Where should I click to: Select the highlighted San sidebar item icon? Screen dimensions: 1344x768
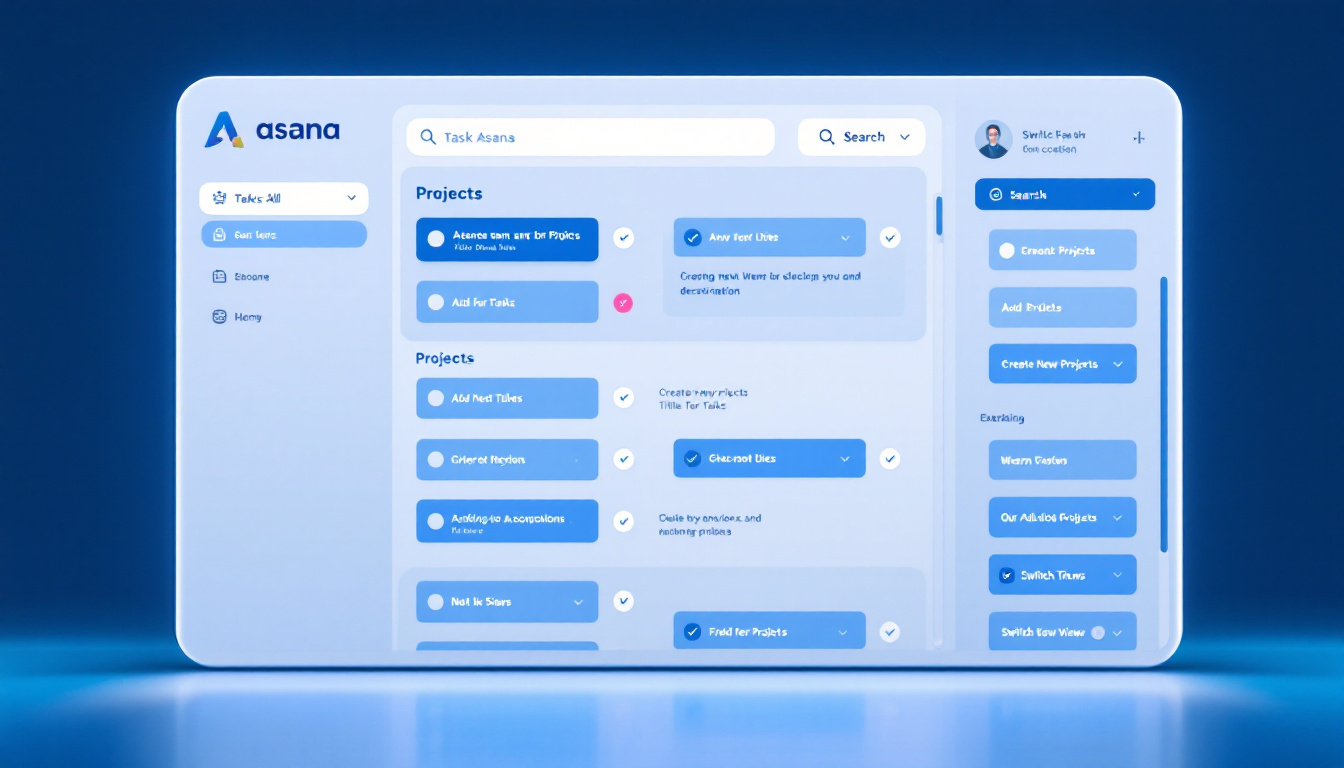[x=218, y=234]
